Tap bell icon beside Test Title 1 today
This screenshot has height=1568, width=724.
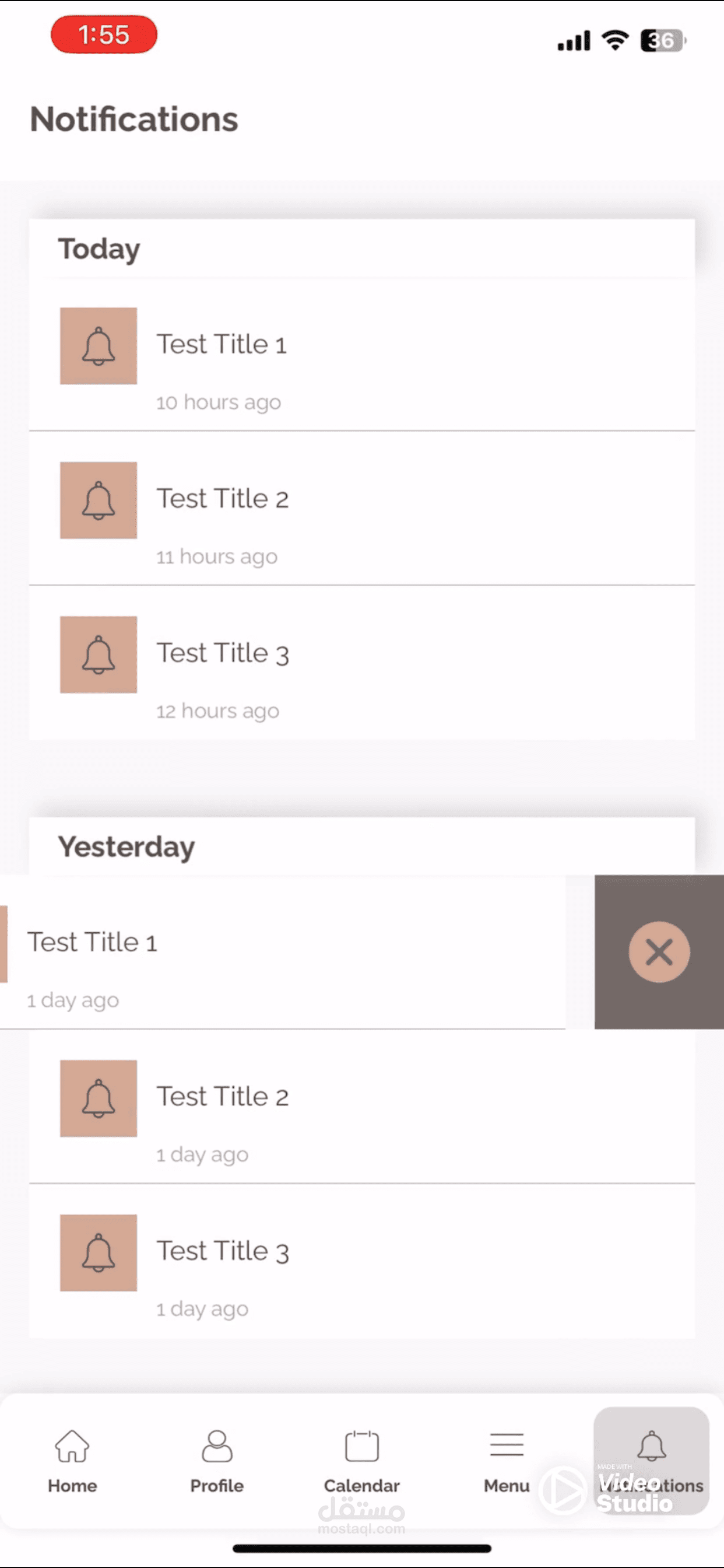(99, 346)
